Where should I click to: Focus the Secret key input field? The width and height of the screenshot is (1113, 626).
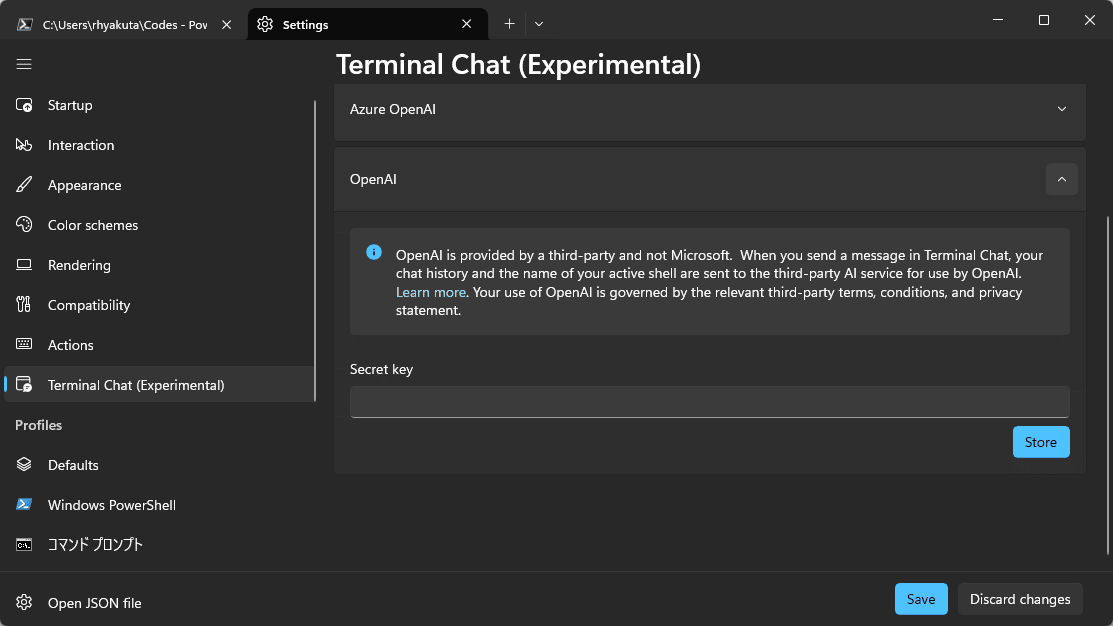pyautogui.click(x=709, y=402)
